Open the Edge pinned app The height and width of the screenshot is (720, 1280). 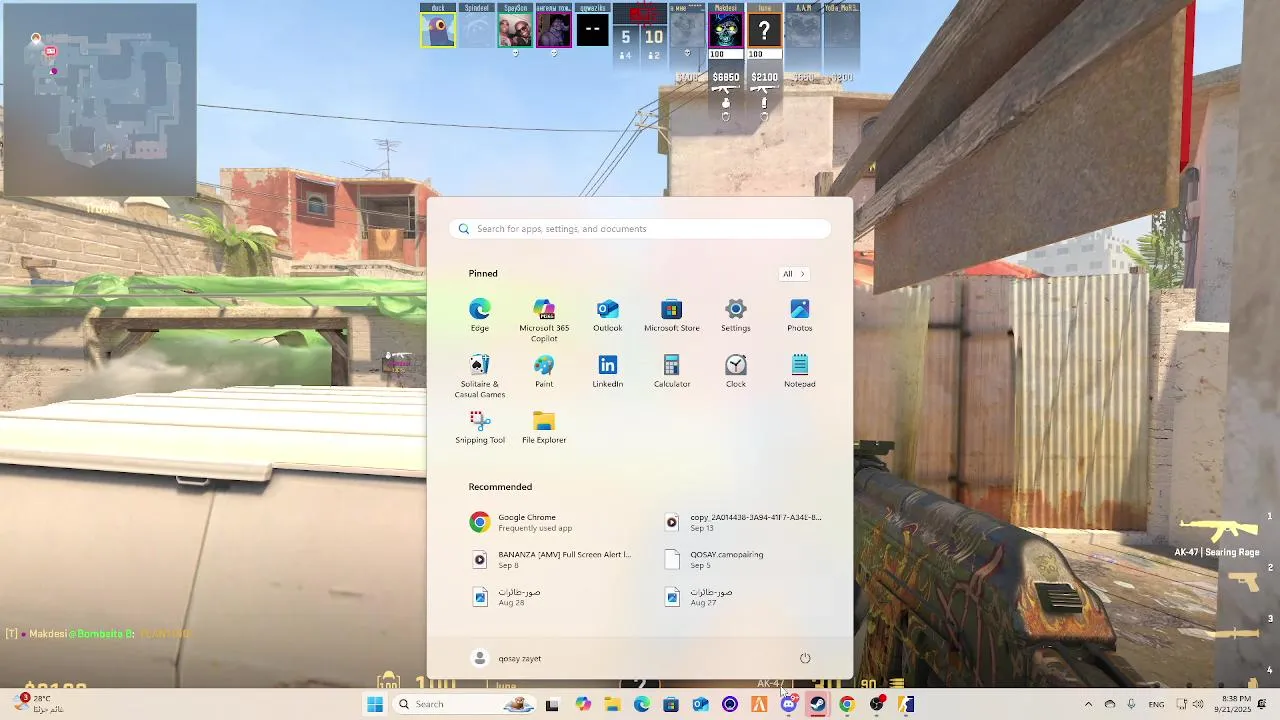point(480,315)
